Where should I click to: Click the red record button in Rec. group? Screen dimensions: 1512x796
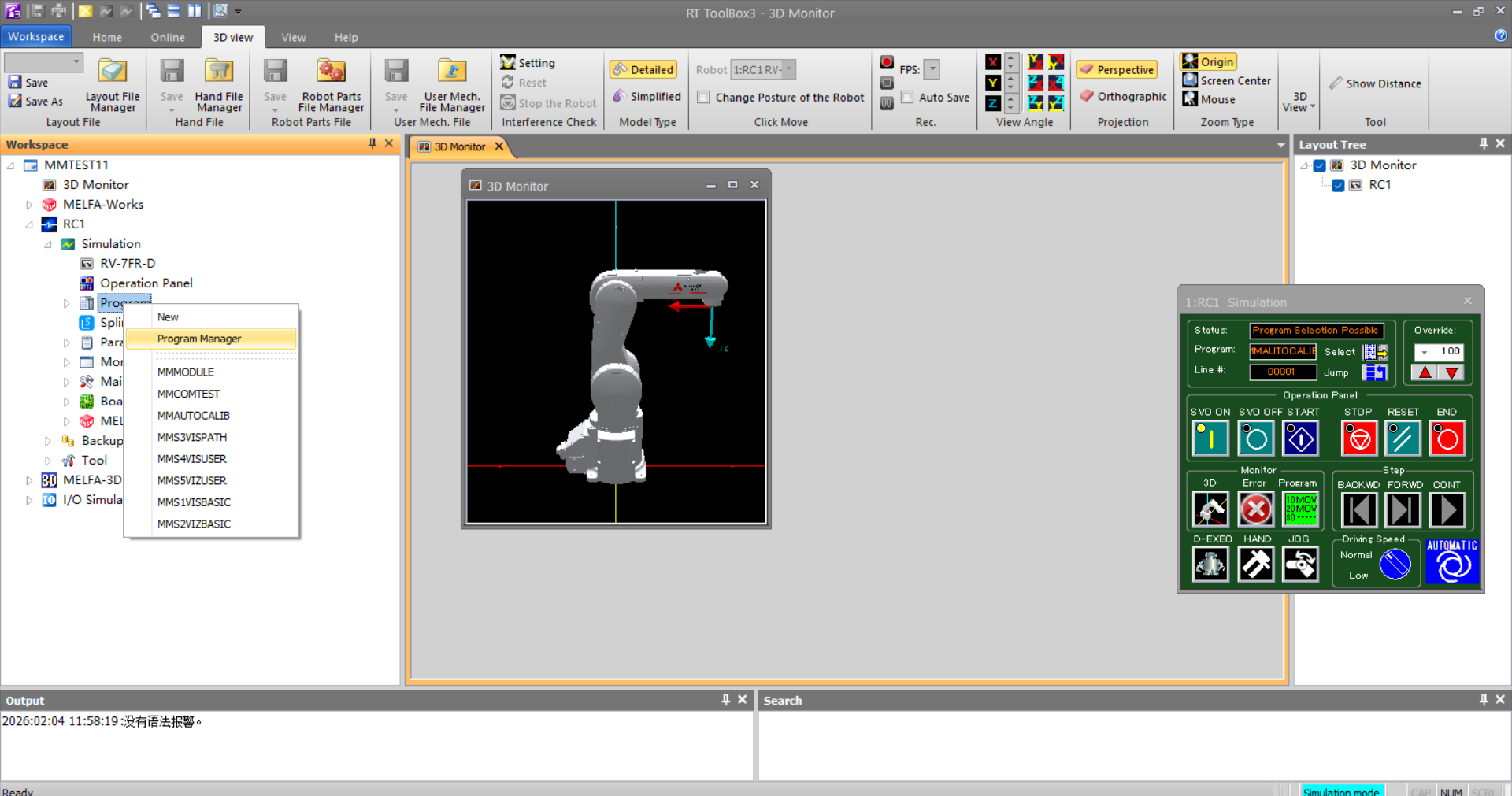[887, 62]
